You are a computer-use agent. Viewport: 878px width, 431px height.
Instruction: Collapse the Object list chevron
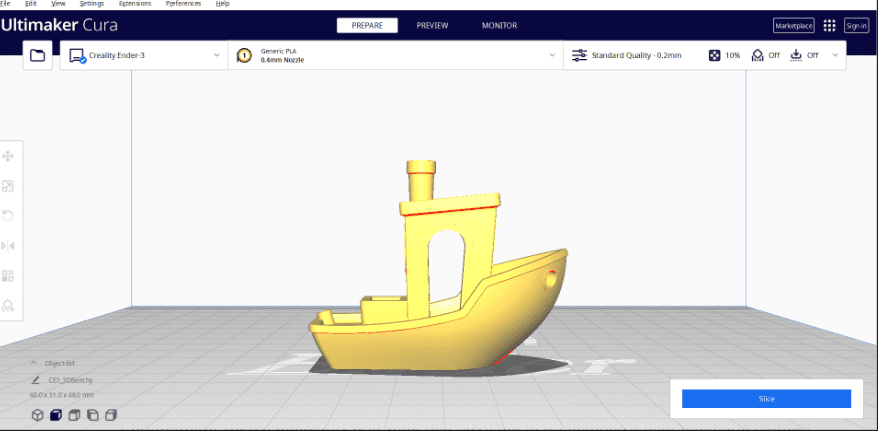[33, 363]
